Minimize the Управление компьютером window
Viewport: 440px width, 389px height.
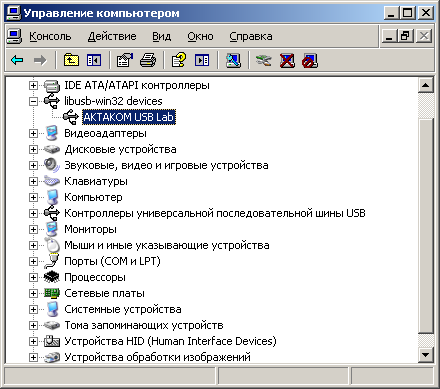point(392,13)
